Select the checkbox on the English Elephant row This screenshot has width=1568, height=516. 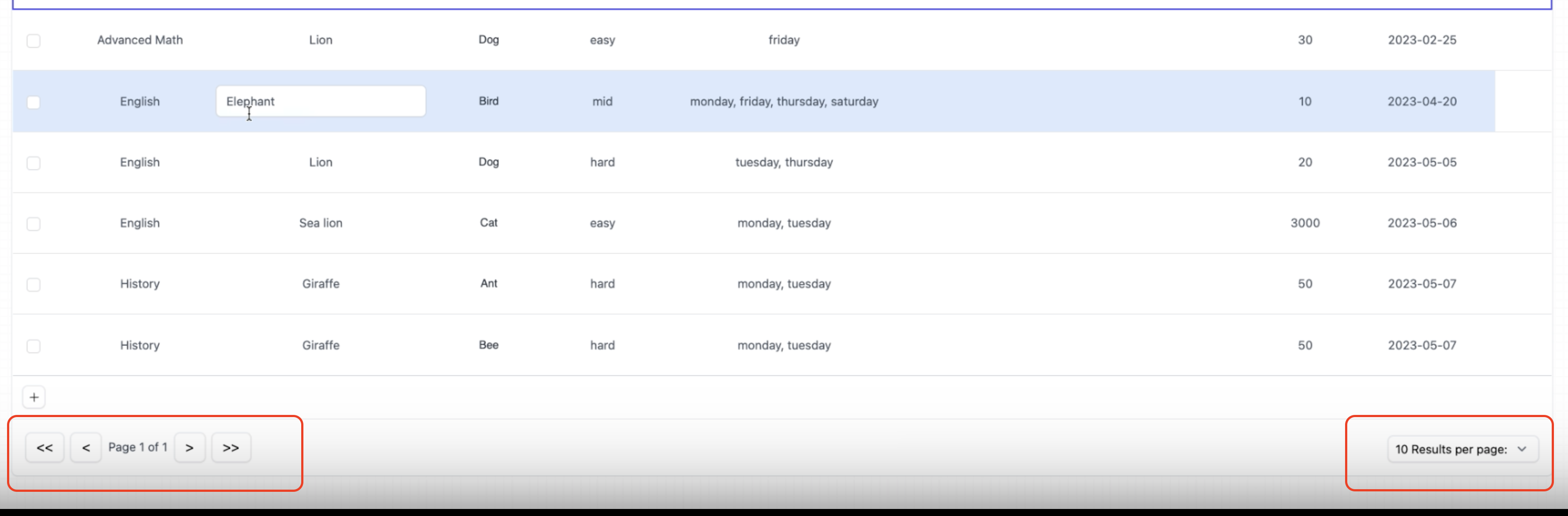pos(33,102)
